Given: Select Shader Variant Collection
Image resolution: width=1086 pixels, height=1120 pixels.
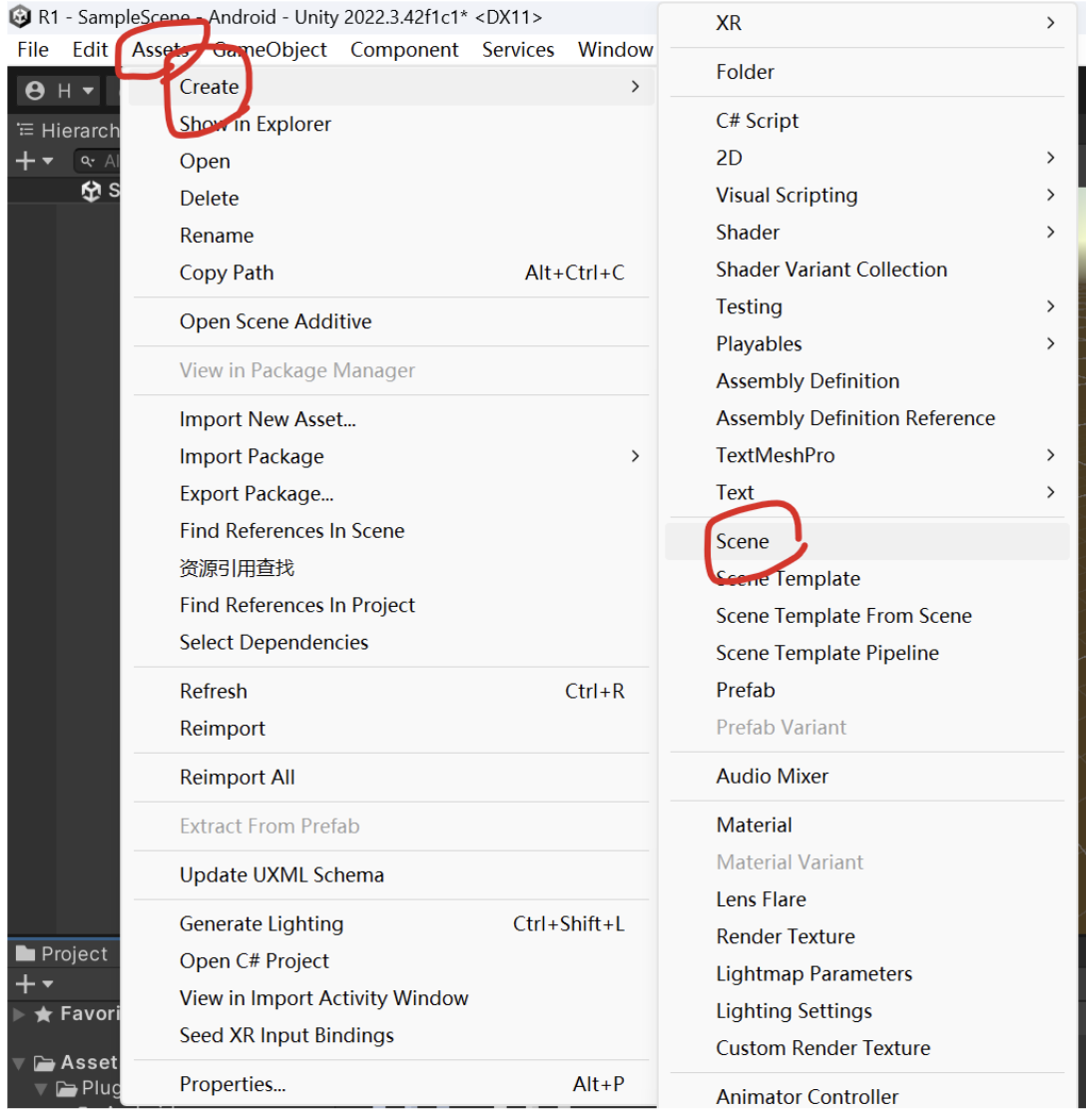Looking at the screenshot, I should pos(867,270).
